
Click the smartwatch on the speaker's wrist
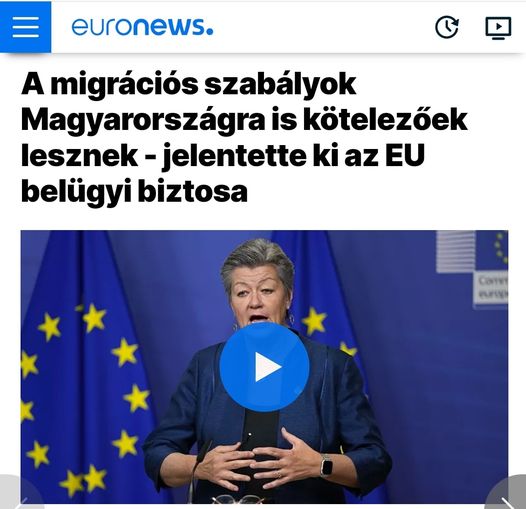327,465
